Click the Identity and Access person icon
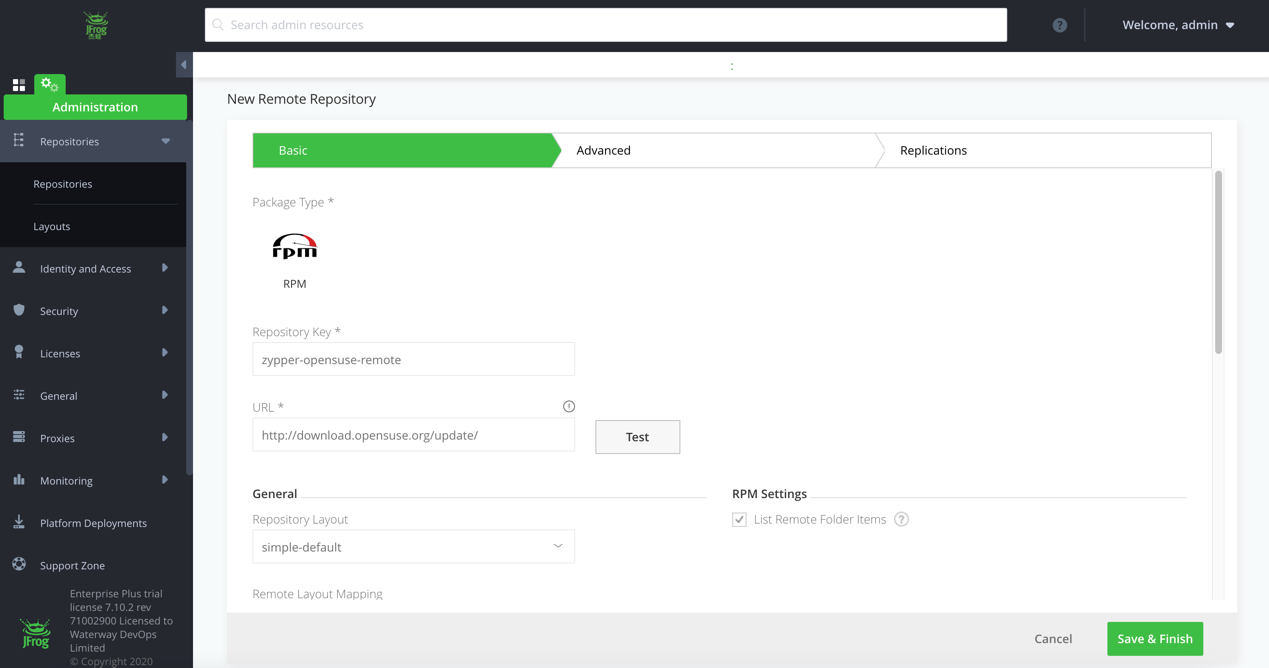The image size is (1269, 668). [x=19, y=268]
